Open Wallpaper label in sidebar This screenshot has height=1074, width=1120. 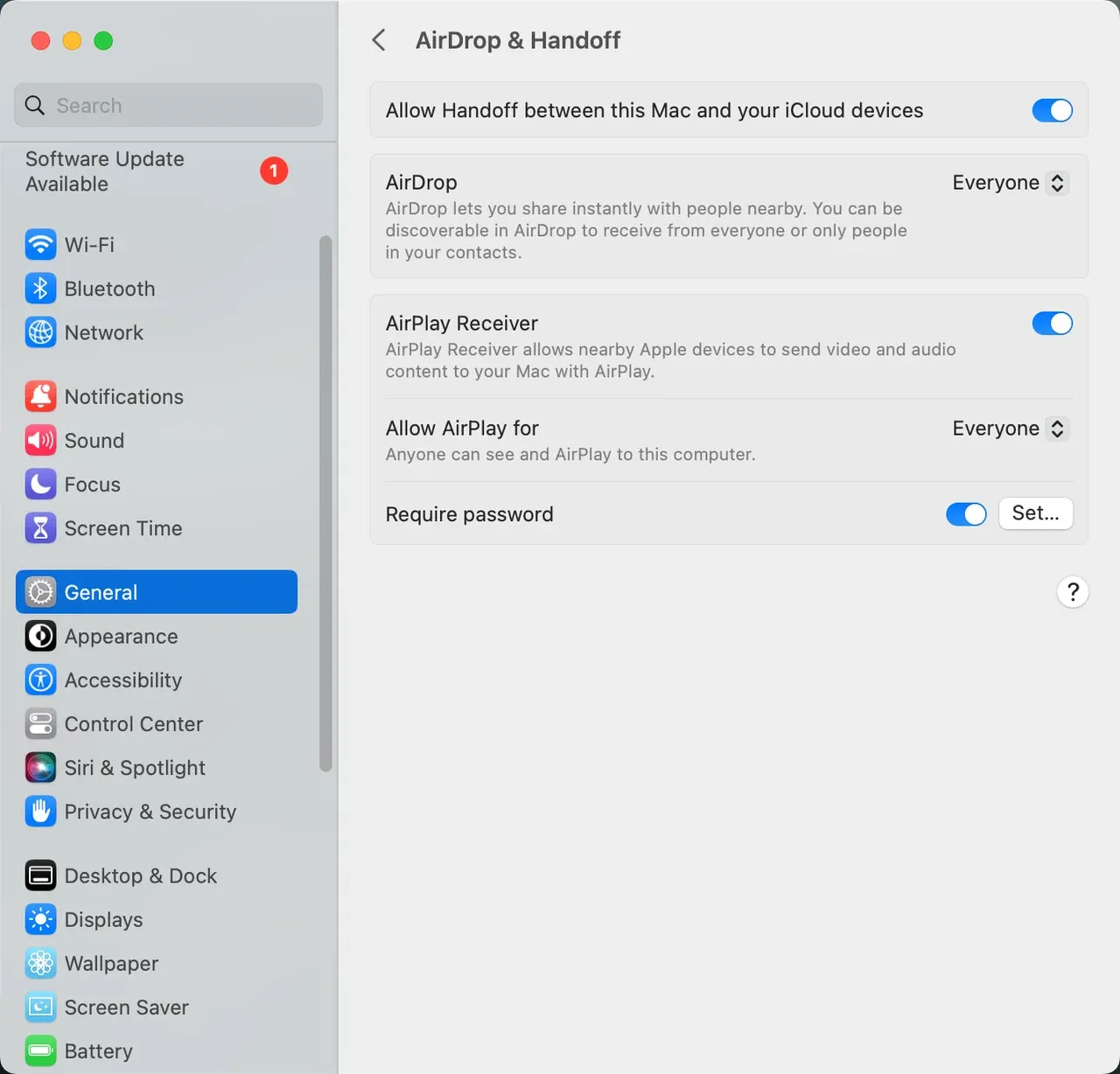click(112, 964)
